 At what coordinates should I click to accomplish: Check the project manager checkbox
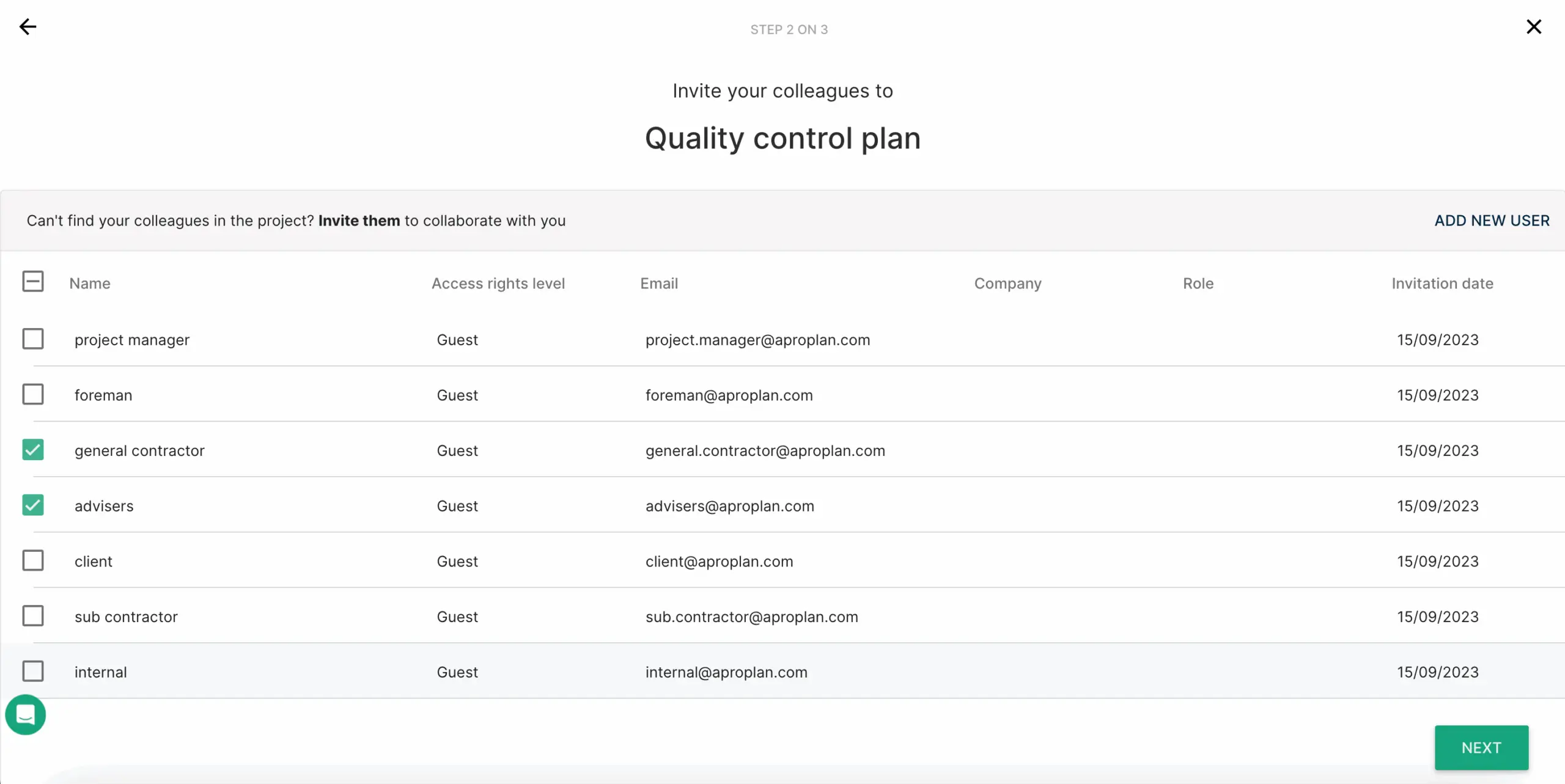[33, 339]
